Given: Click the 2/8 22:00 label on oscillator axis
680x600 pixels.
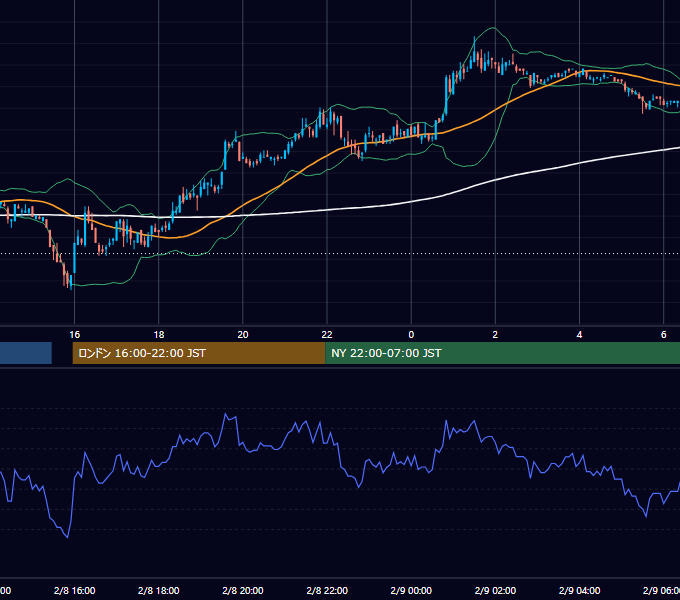Looking at the screenshot, I should click(x=327, y=590).
